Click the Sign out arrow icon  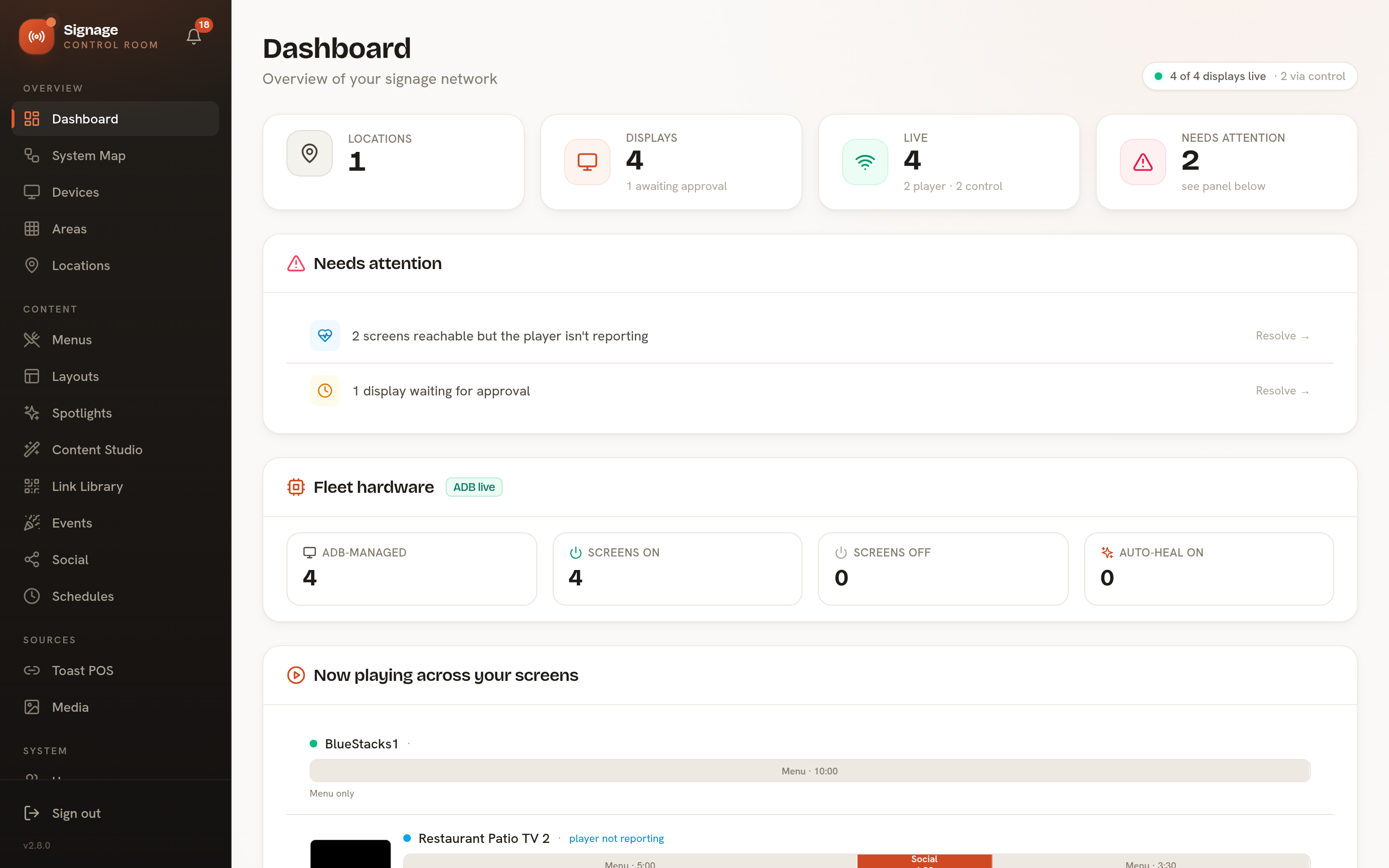tap(31, 813)
